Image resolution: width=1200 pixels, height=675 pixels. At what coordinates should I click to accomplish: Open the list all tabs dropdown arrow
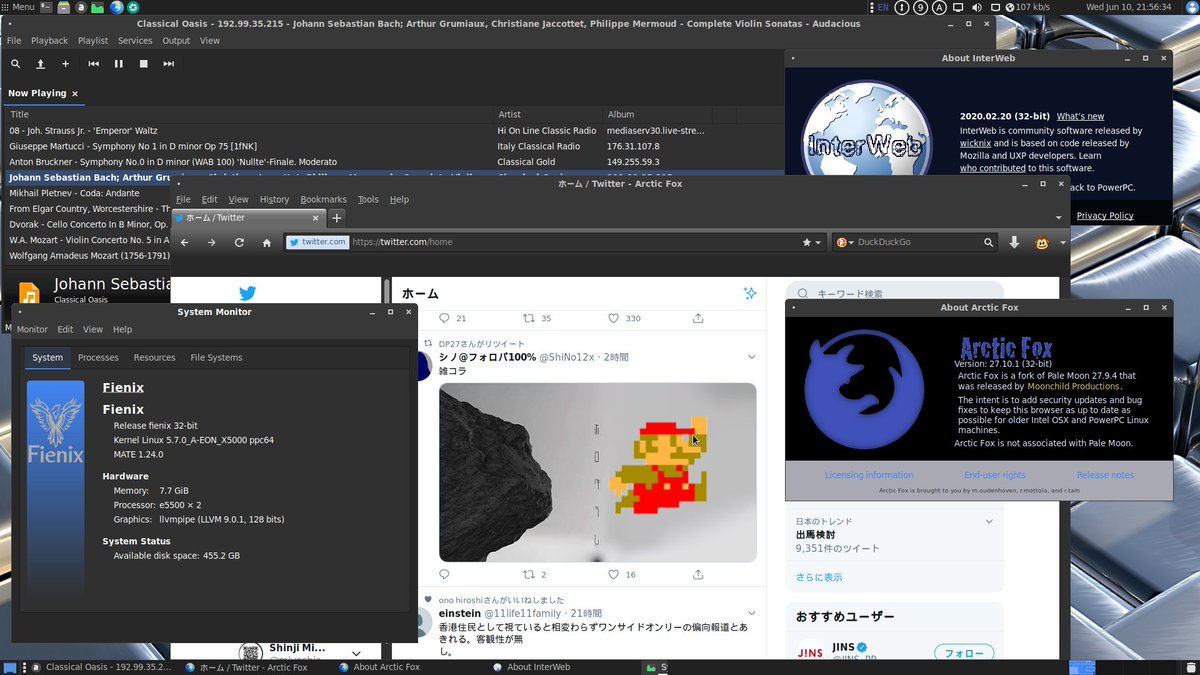[1059, 218]
